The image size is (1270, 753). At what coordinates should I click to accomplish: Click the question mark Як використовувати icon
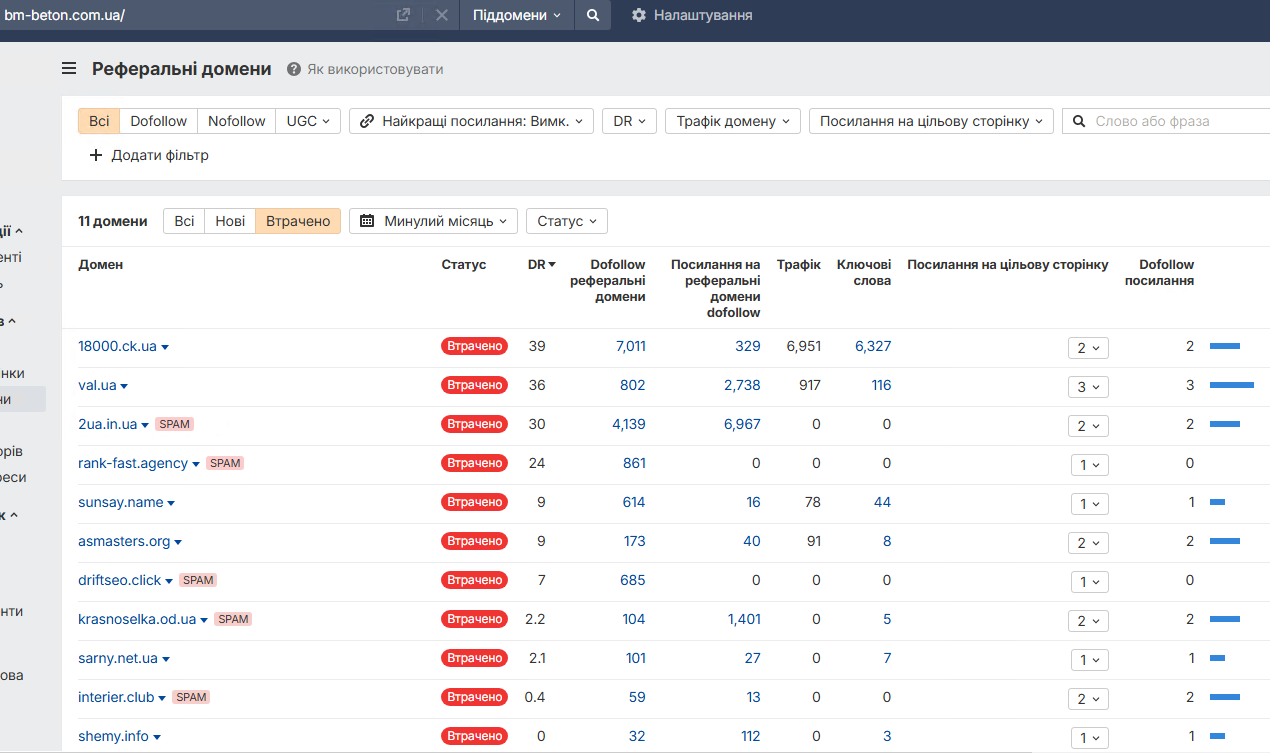pyautogui.click(x=294, y=69)
